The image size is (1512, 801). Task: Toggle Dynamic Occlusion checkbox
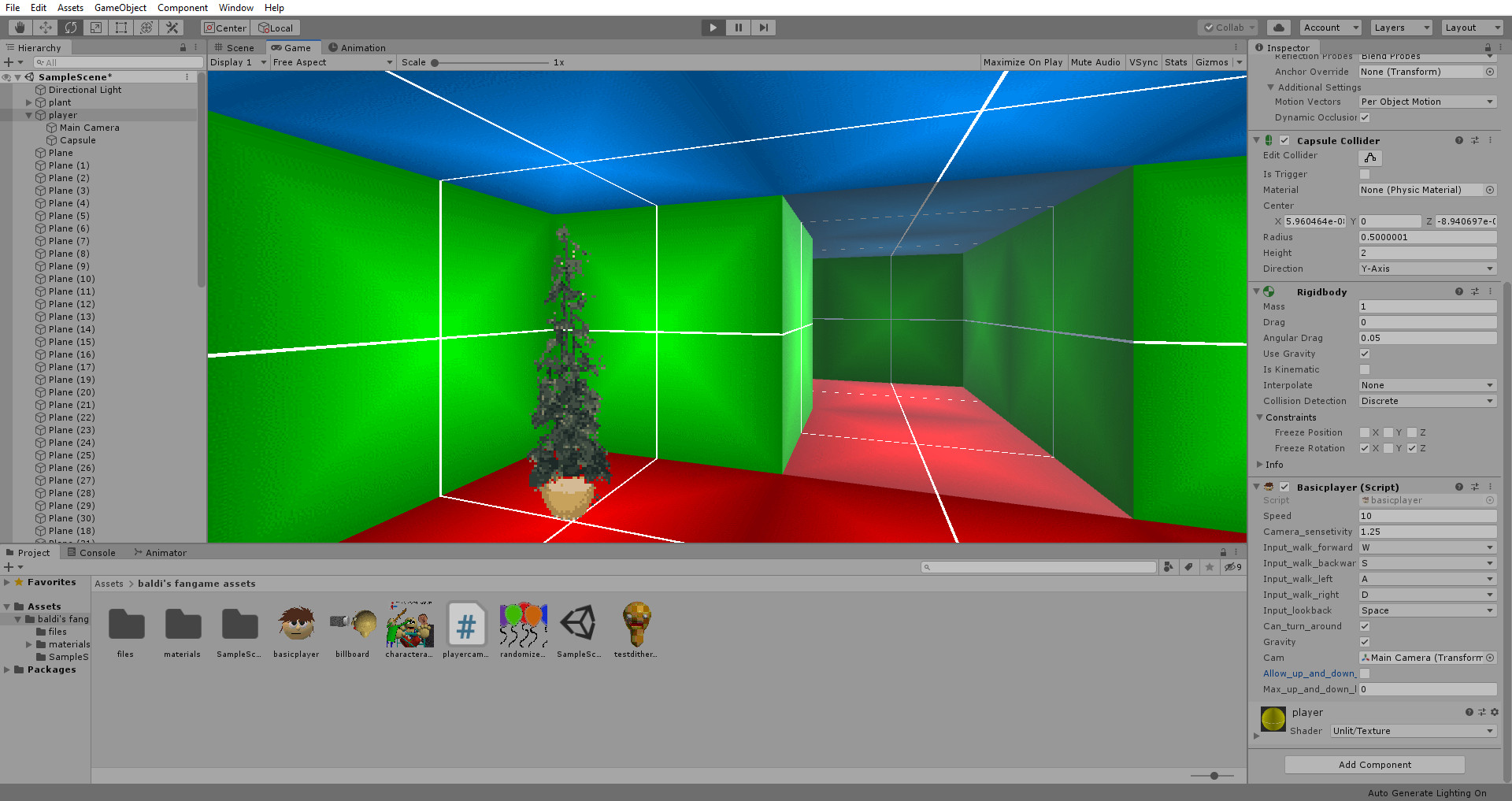[x=1365, y=117]
